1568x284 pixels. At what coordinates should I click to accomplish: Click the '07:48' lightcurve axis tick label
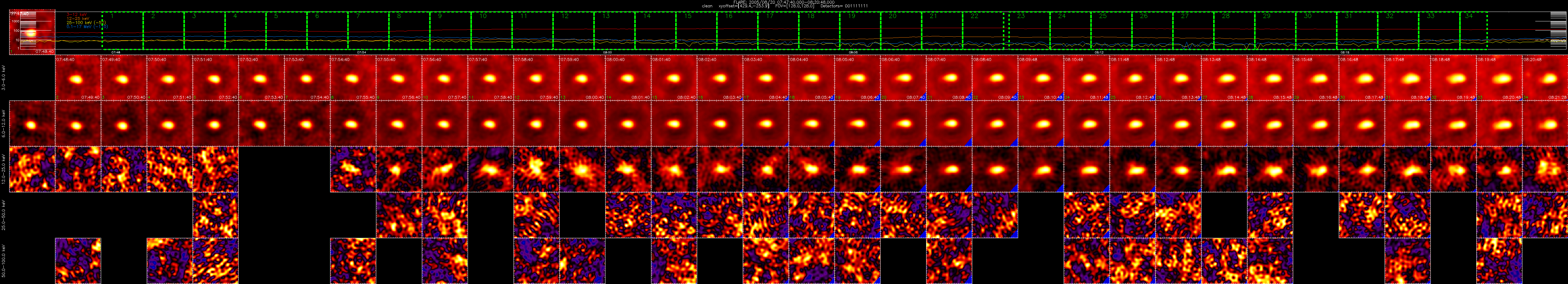pyautogui.click(x=115, y=52)
